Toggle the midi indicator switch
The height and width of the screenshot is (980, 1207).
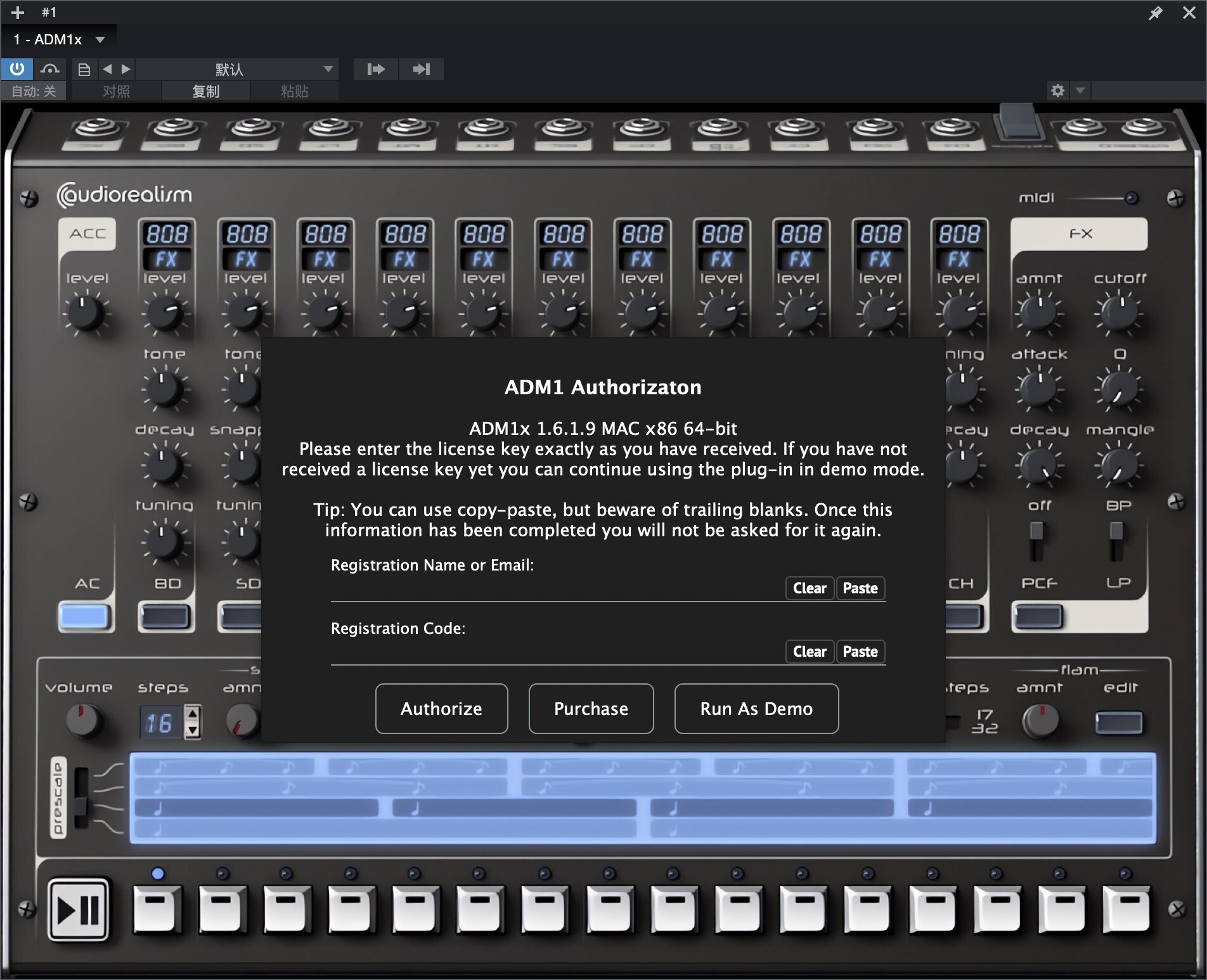1131,198
